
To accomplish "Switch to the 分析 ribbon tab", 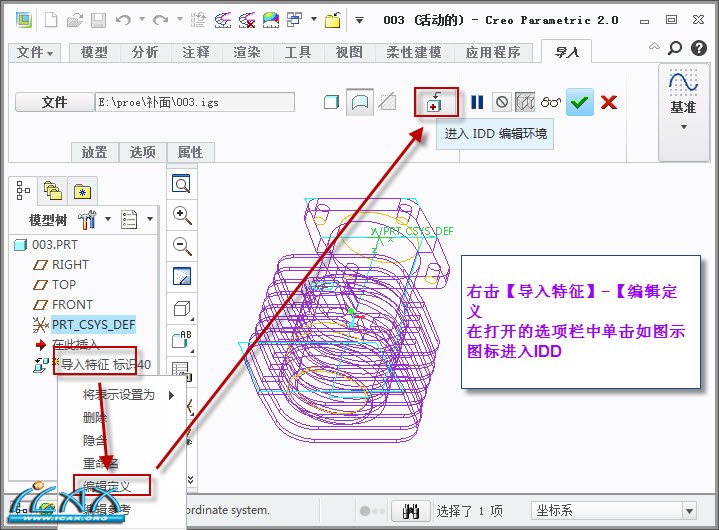I will (144, 53).
